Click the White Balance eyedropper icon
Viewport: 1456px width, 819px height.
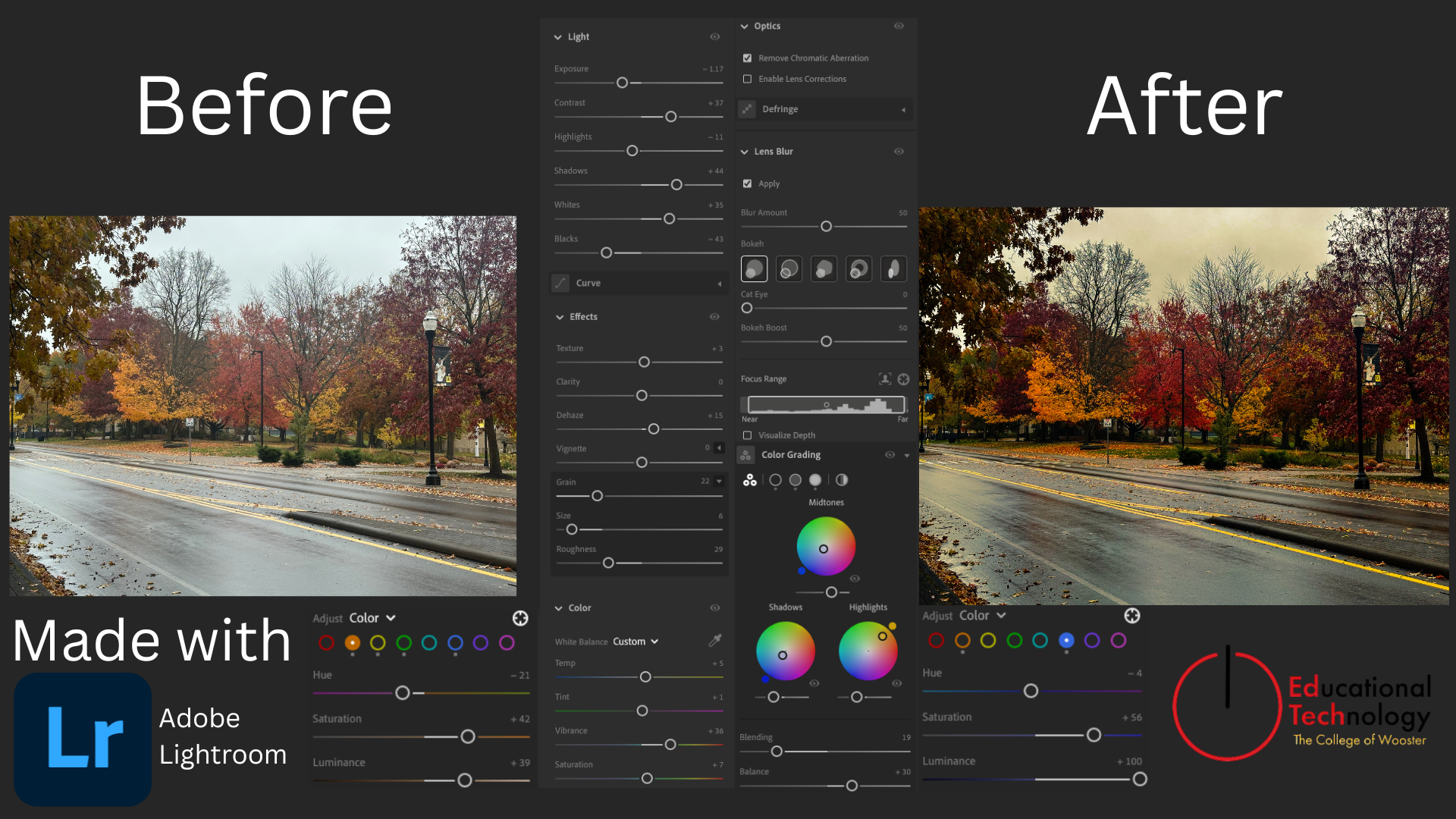pos(714,641)
